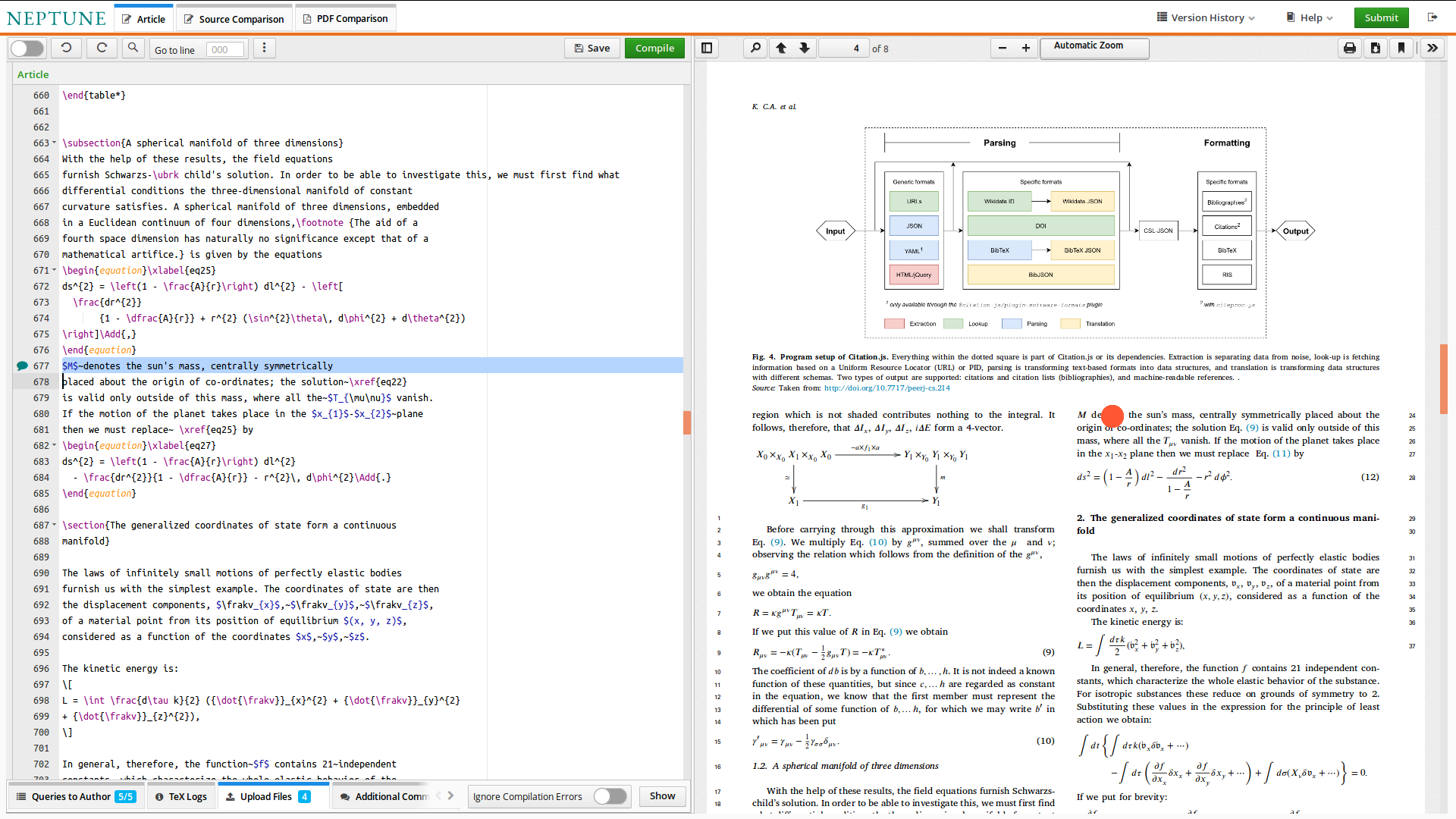
Task: Enable Ignore Compilation Errors toggle
Action: tap(610, 796)
